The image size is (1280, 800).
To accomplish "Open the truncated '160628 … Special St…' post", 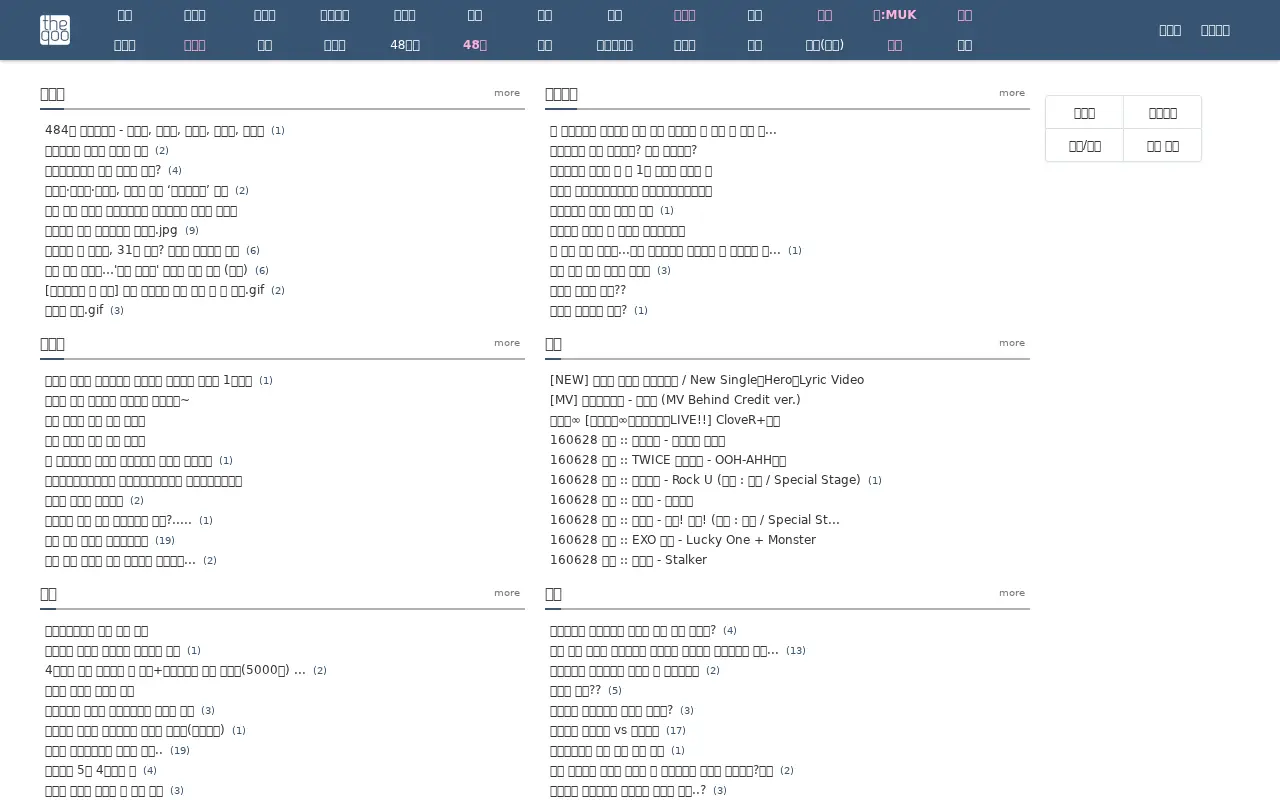I will [695, 520].
